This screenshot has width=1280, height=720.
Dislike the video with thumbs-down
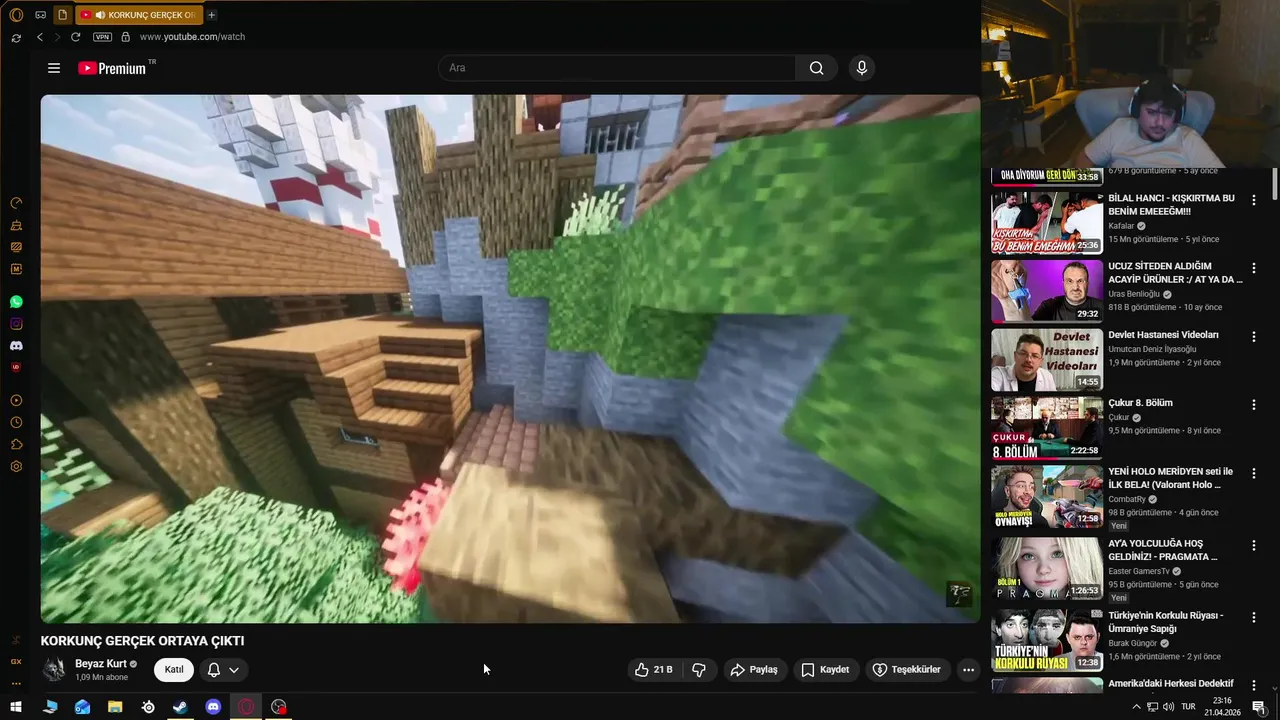point(699,670)
